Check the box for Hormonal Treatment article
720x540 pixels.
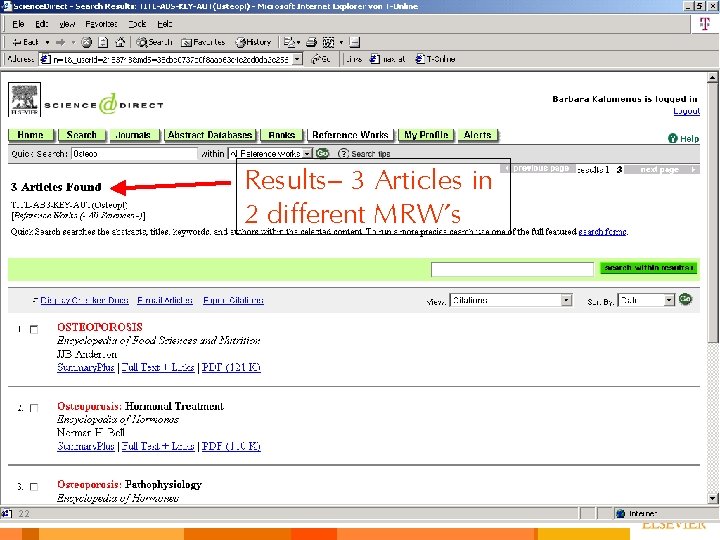pyautogui.click(x=34, y=408)
